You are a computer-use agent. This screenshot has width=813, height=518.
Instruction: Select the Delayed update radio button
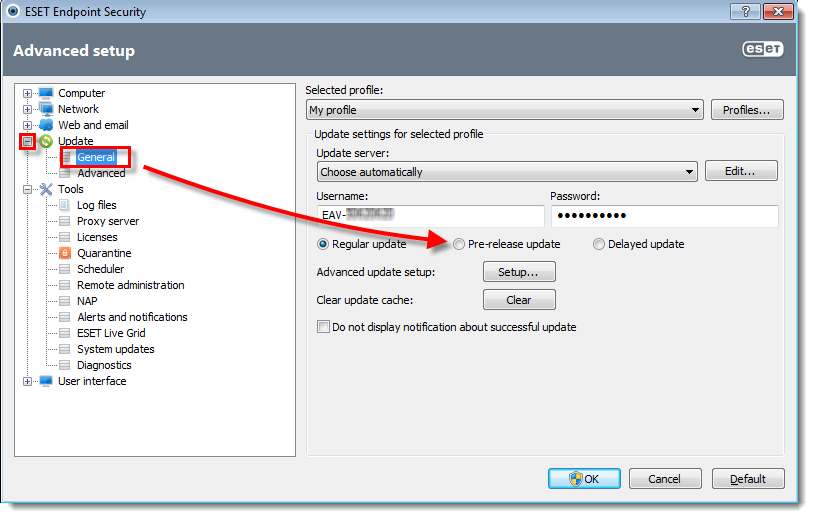pyautogui.click(x=599, y=244)
